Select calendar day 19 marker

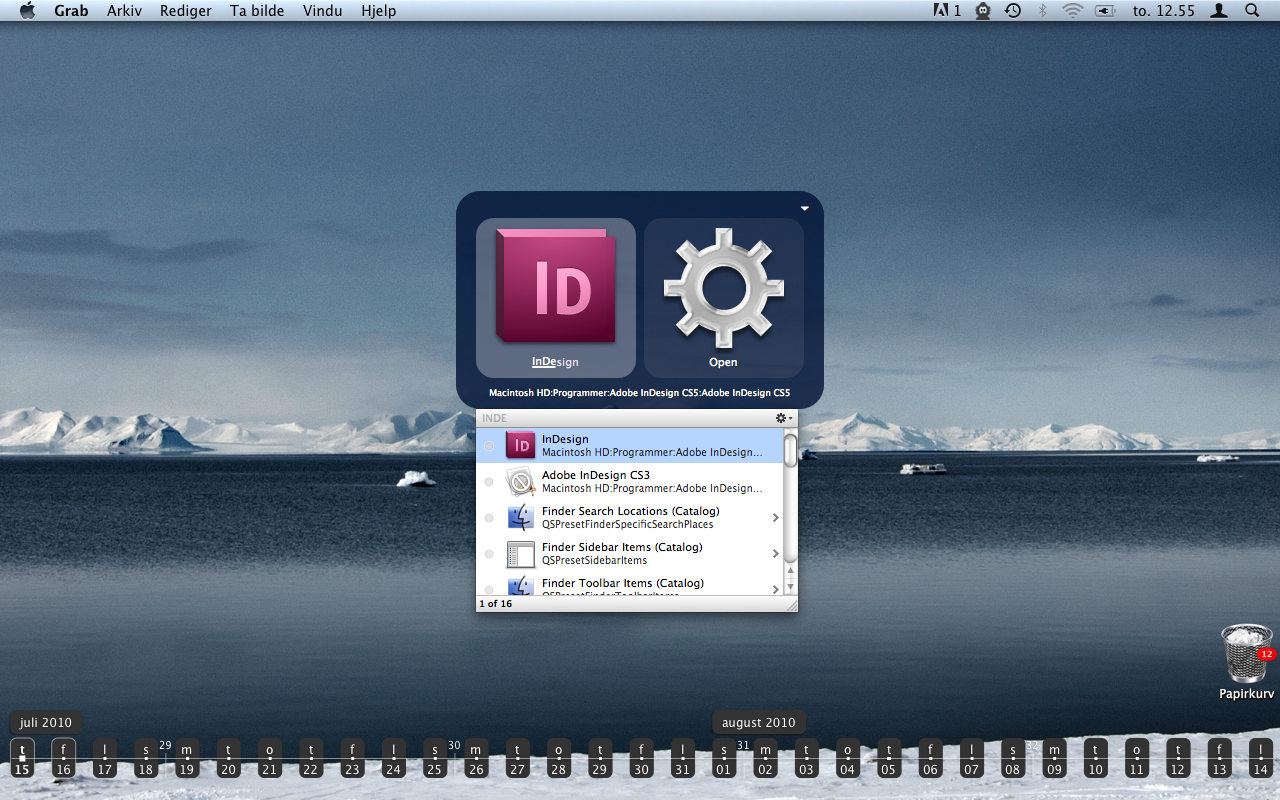(186, 759)
